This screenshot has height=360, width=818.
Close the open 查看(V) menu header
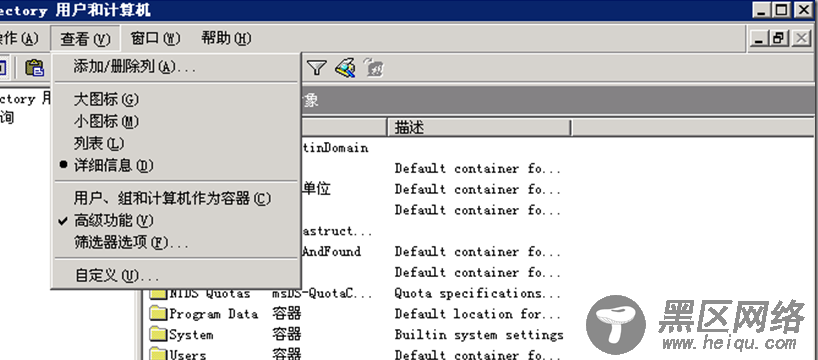86,39
